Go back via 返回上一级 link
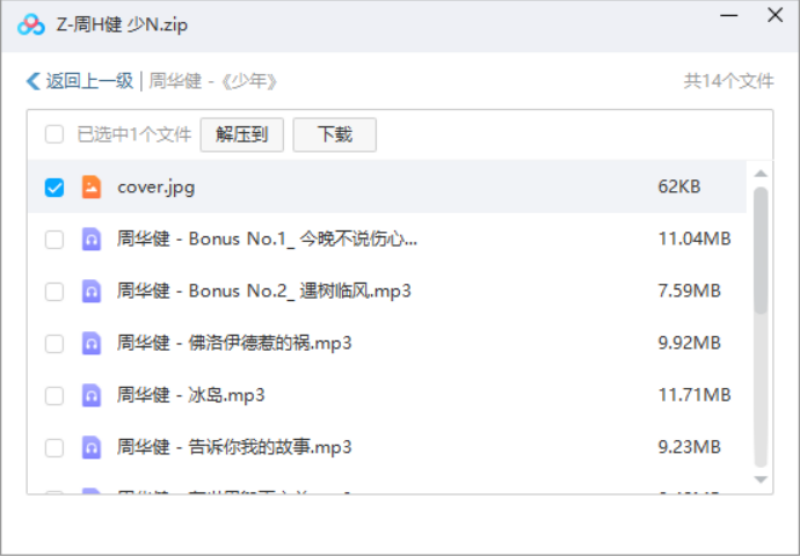The width and height of the screenshot is (800, 557). click(x=88, y=82)
